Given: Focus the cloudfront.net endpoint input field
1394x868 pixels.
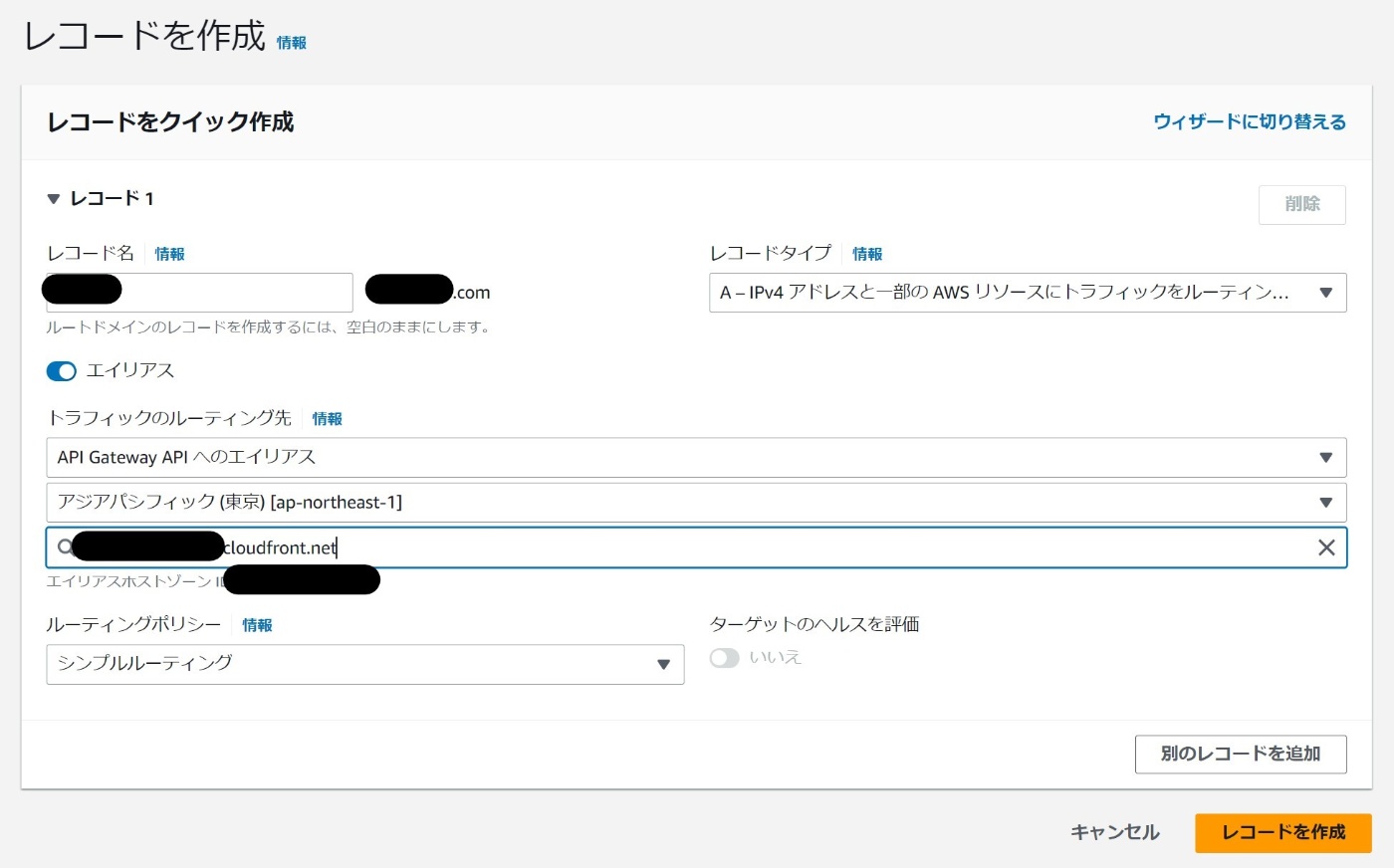Looking at the screenshot, I should click(x=696, y=547).
